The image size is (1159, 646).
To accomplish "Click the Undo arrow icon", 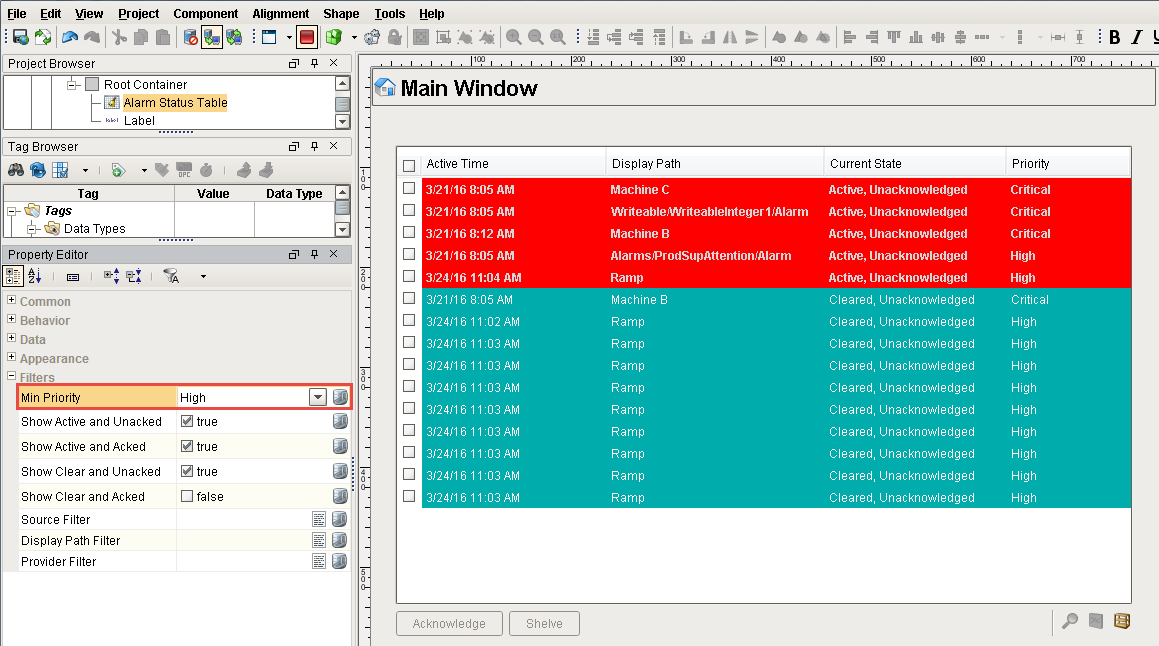I will pyautogui.click(x=69, y=37).
